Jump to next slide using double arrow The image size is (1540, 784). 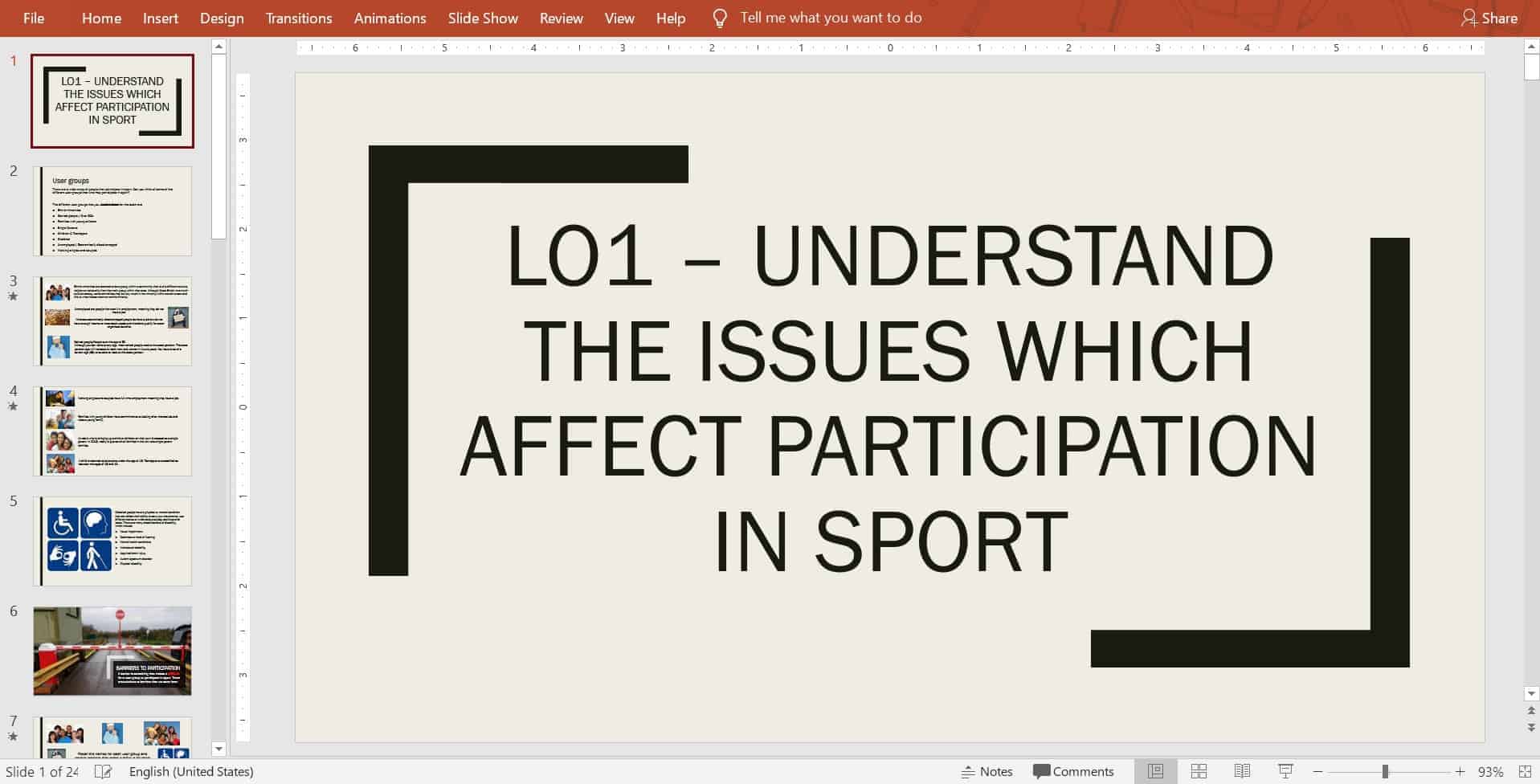click(x=1531, y=727)
